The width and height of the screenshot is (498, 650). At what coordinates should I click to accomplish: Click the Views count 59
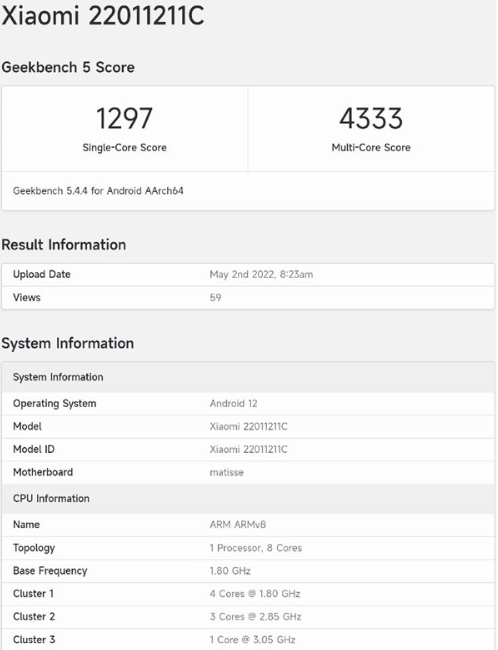[x=215, y=298]
